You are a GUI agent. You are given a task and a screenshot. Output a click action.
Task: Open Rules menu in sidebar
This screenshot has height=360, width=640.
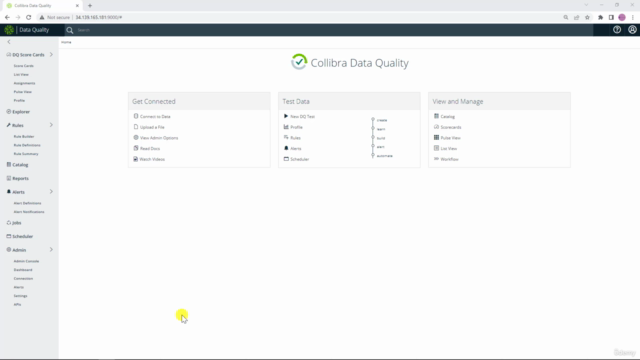15,125
